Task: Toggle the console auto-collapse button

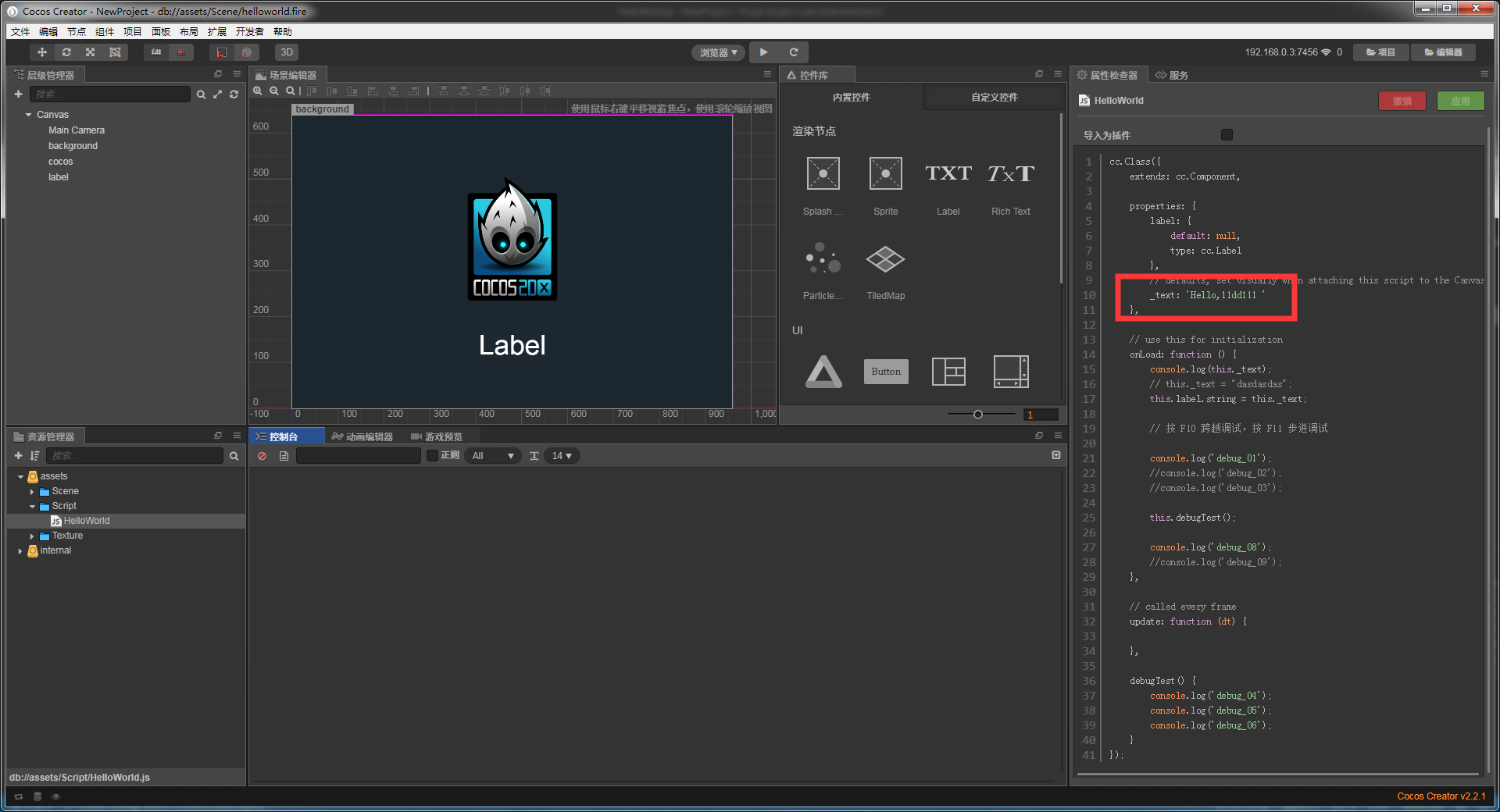Action: (1056, 455)
